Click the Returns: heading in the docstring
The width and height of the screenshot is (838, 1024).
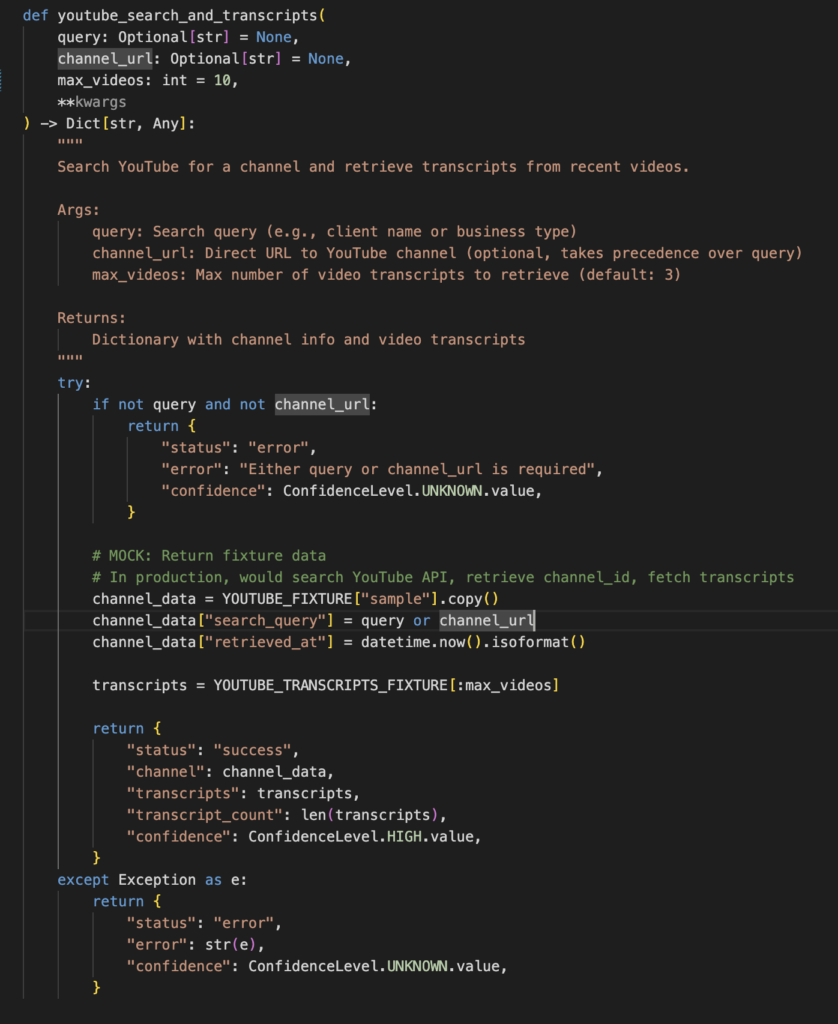[x=91, y=318]
